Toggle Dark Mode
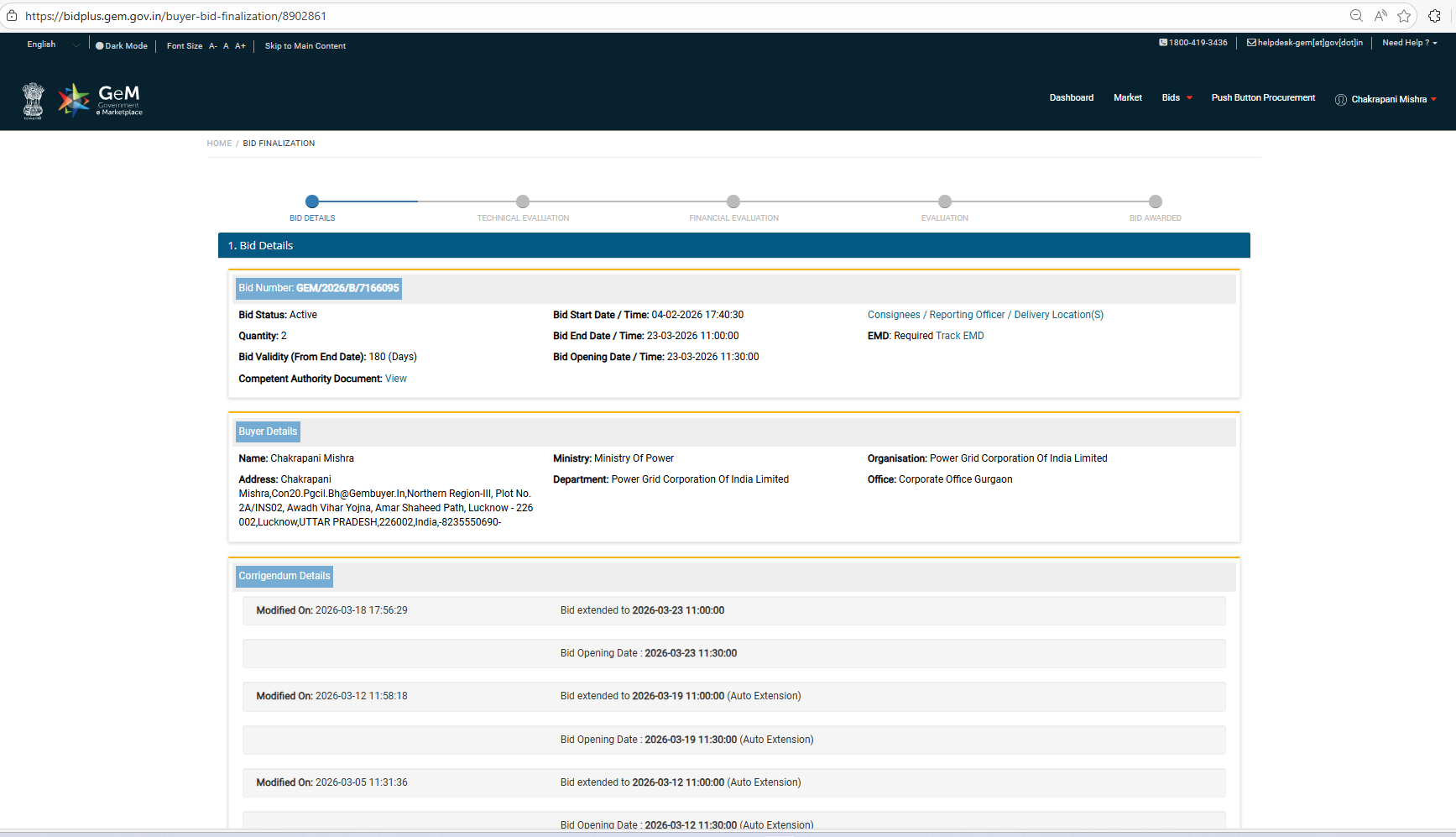 (x=122, y=46)
